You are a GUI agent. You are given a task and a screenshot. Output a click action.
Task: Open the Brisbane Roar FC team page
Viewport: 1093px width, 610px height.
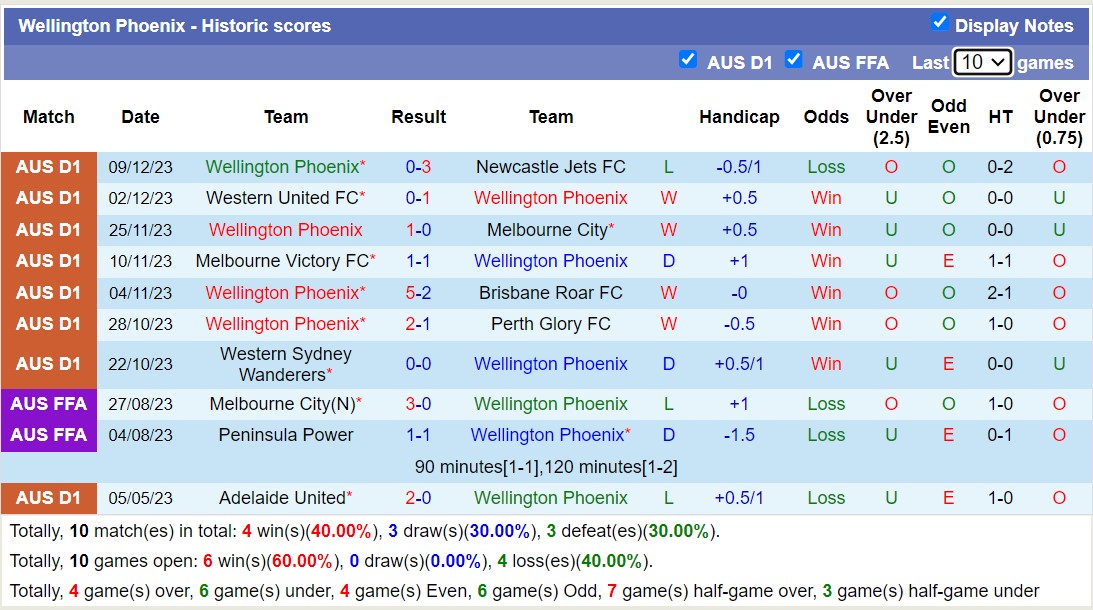pos(551,292)
